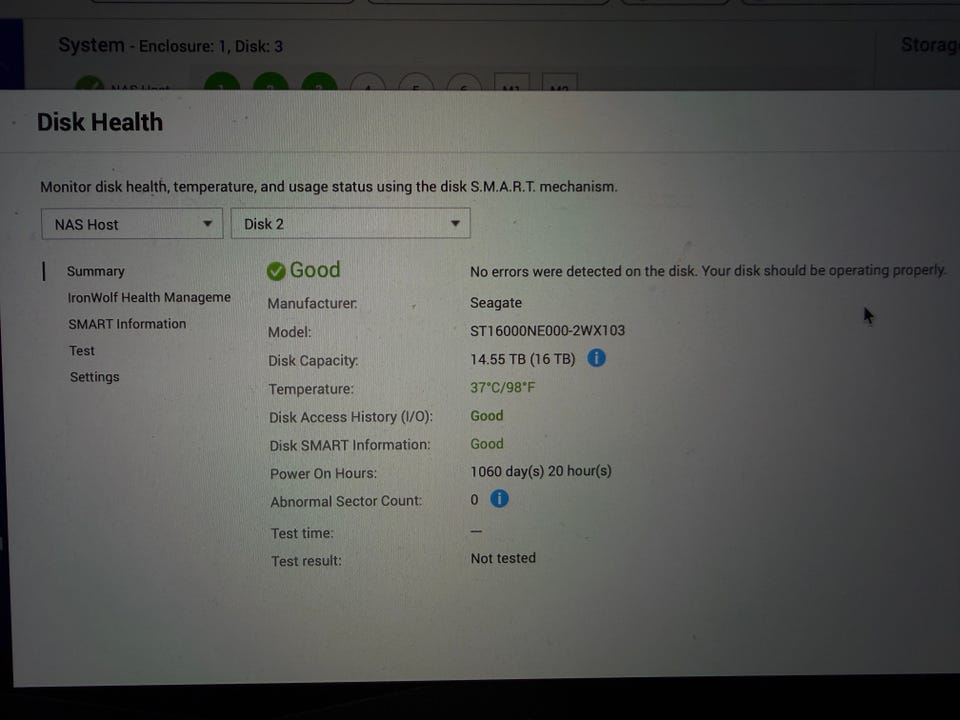Click the 1060 day(s) 20 hour(s) value
Image resolution: width=960 pixels, height=720 pixels.
click(541, 471)
